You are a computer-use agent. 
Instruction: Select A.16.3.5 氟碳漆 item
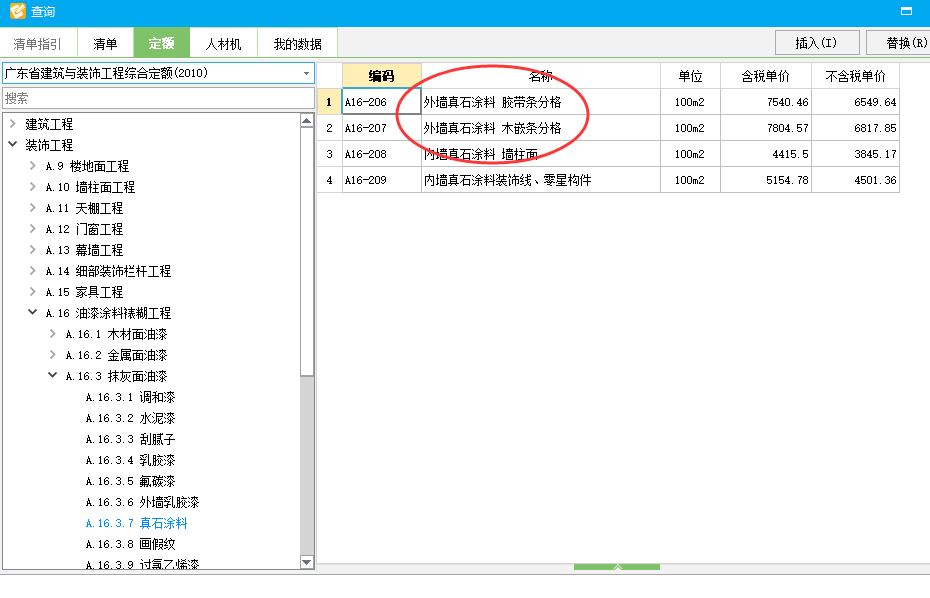[x=130, y=481]
